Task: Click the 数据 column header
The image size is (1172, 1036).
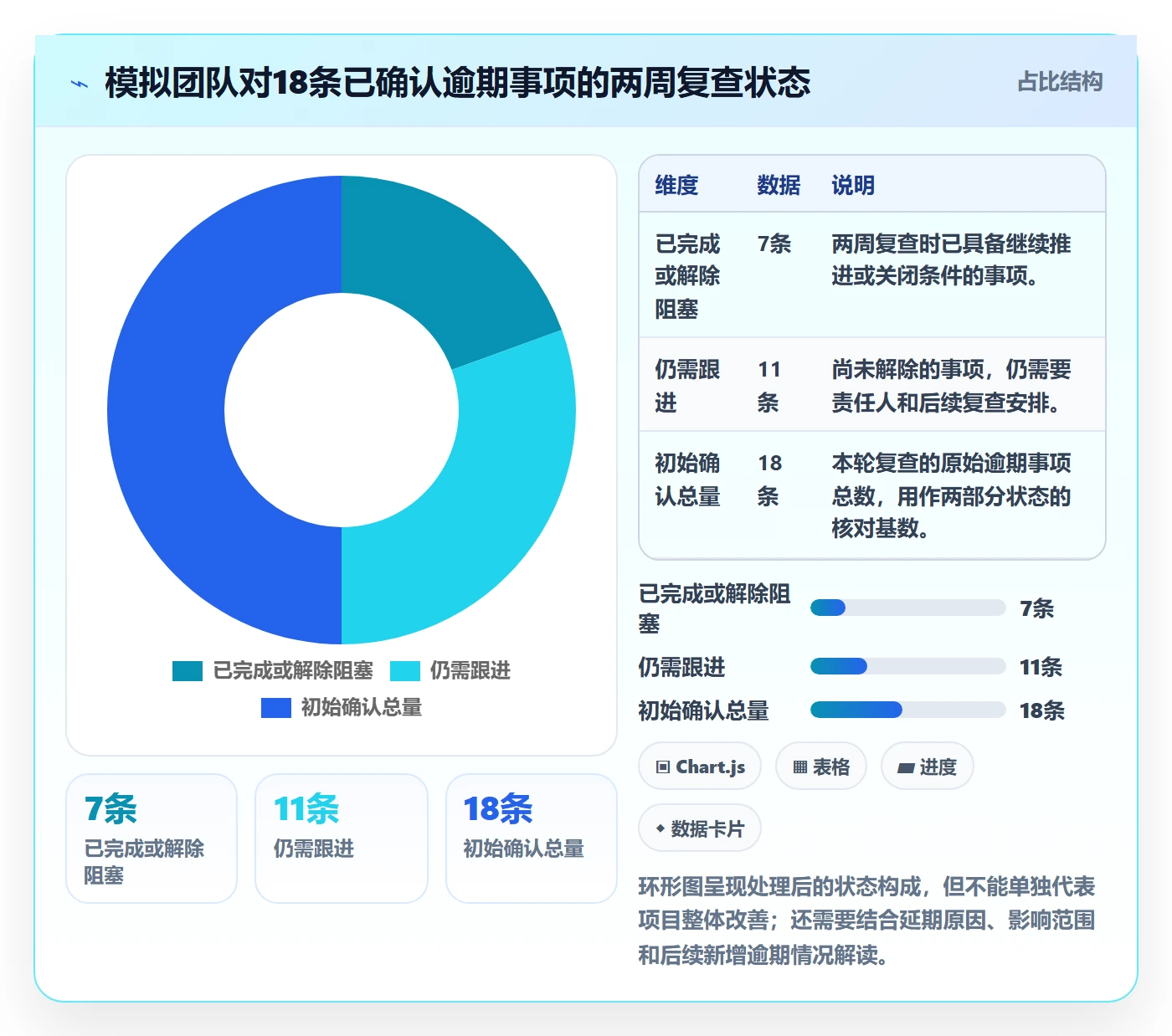Action: (x=779, y=185)
